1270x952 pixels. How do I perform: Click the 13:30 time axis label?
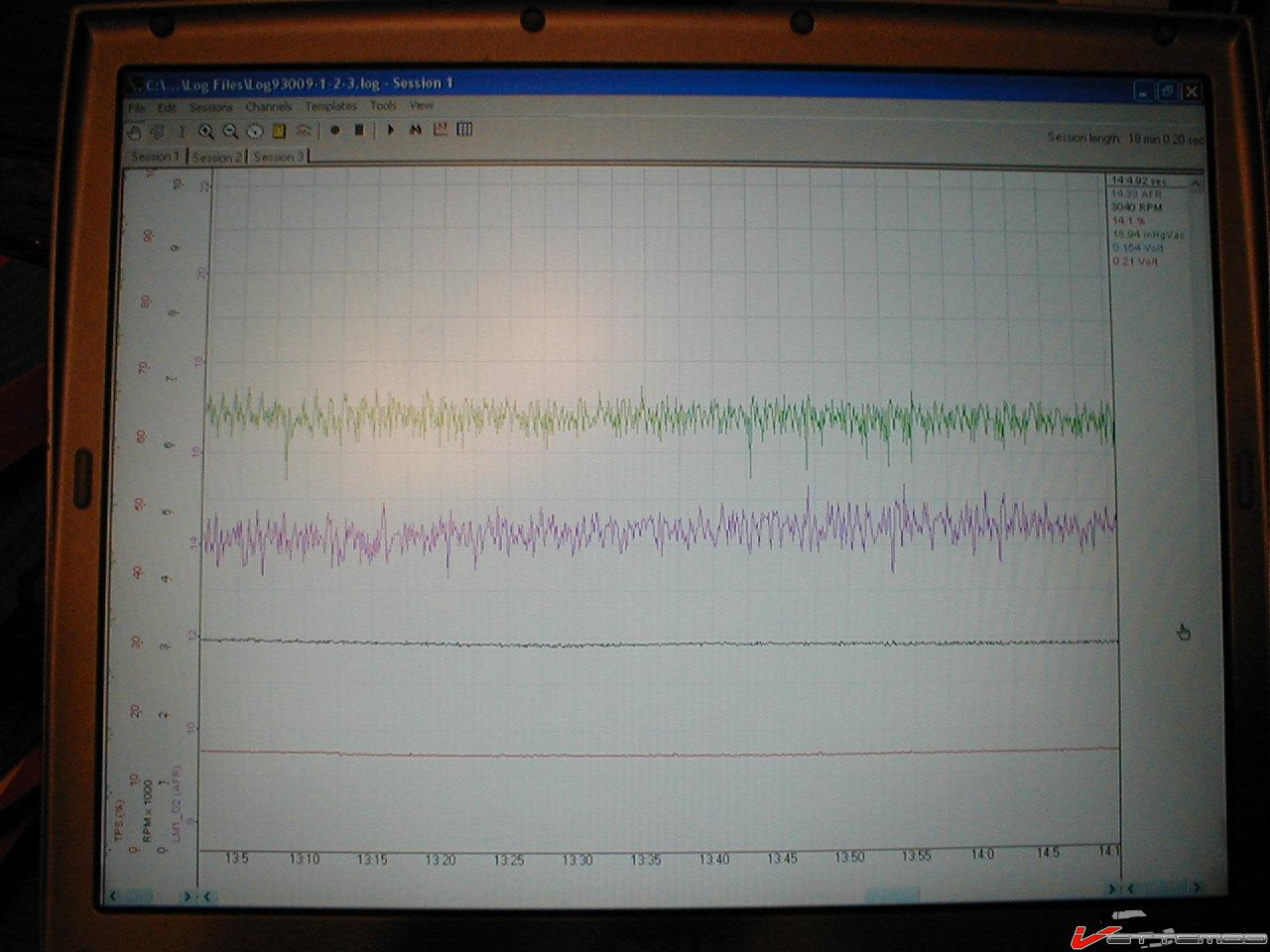[x=576, y=860]
